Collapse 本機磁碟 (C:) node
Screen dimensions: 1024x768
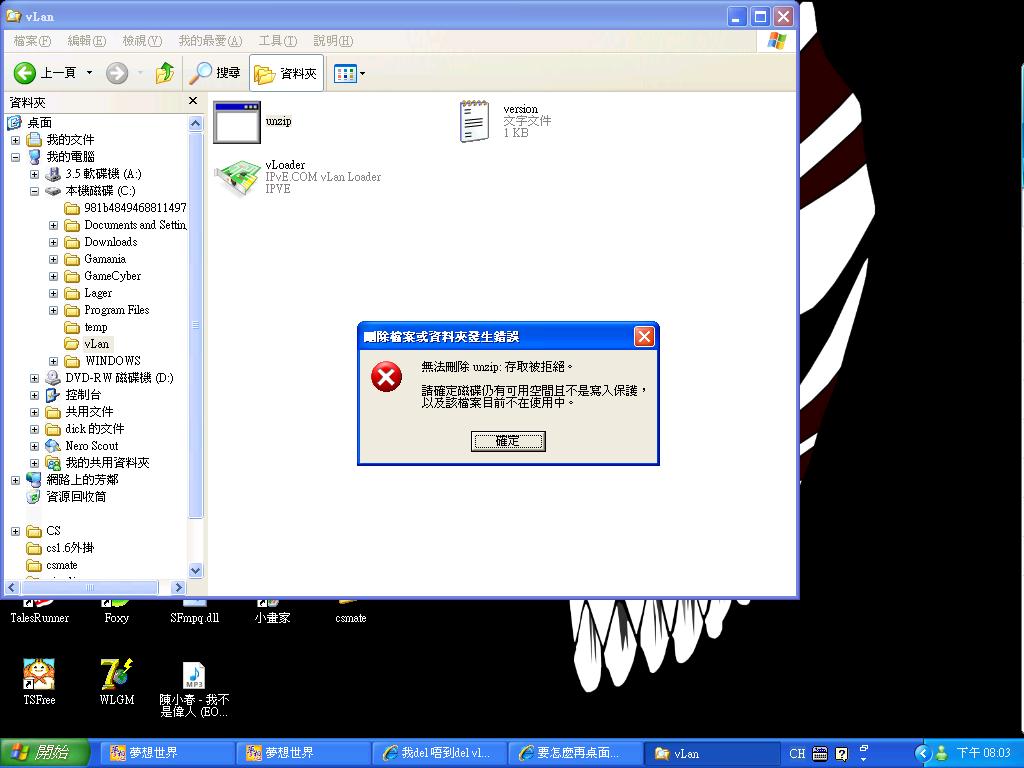[35, 191]
